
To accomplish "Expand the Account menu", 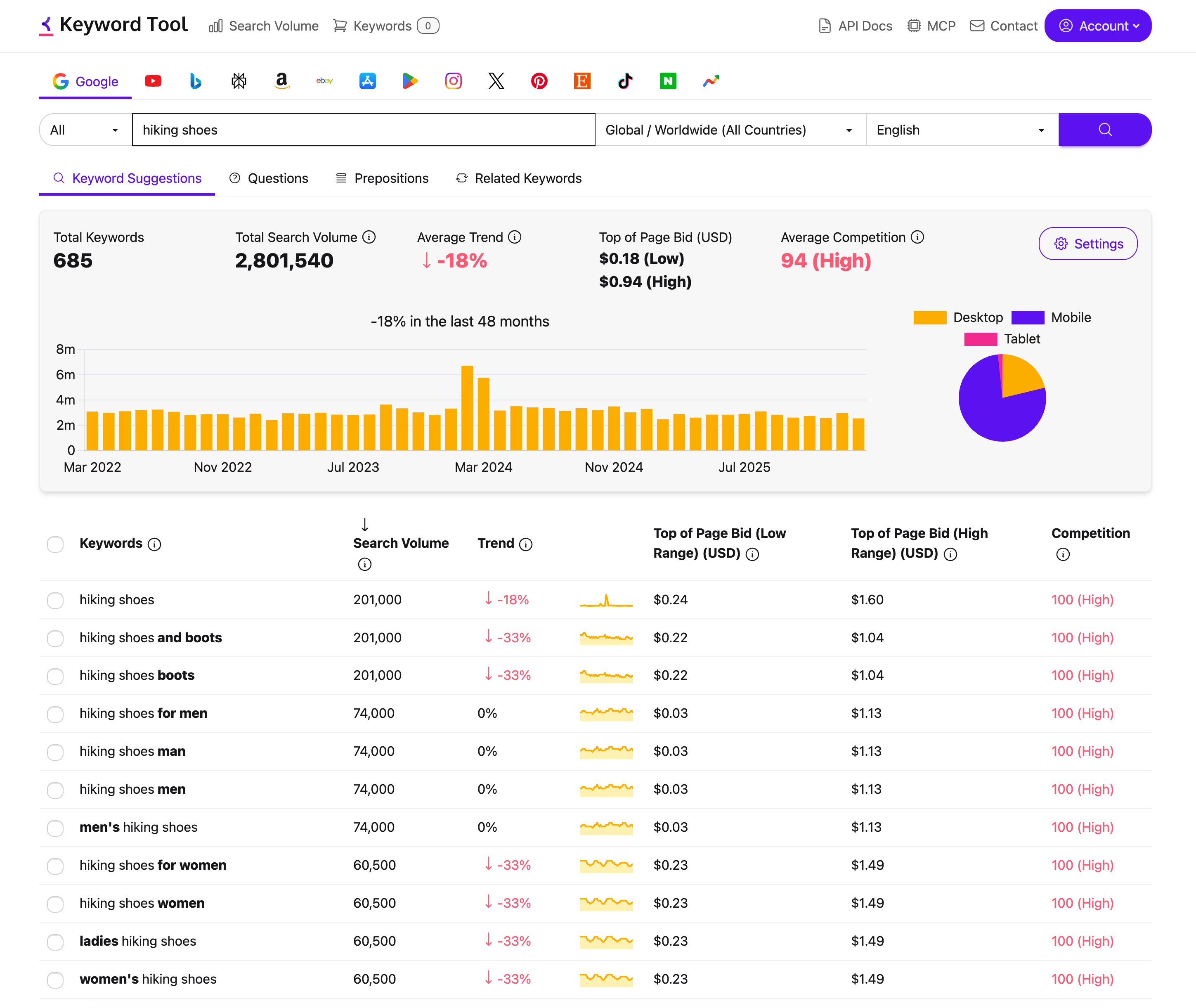I will click(x=1098, y=26).
